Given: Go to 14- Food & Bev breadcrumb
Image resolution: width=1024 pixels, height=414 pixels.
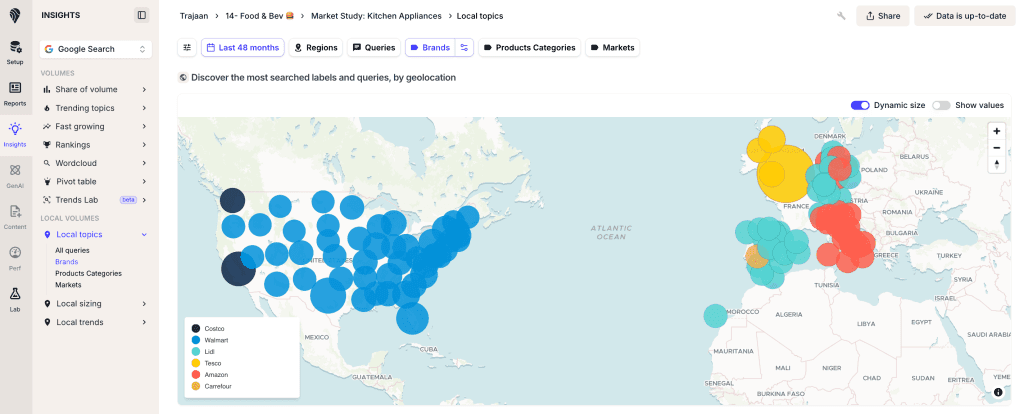Looking at the screenshot, I should 260,16.
